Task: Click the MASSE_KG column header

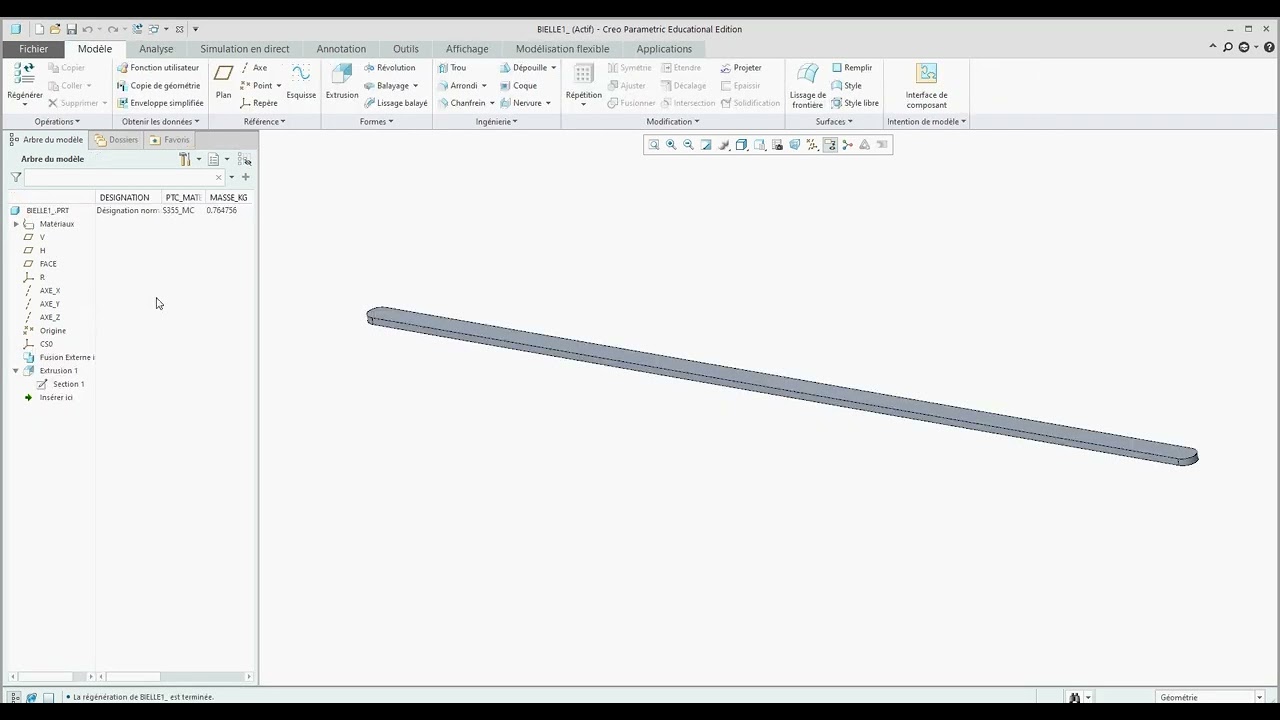Action: [x=228, y=198]
